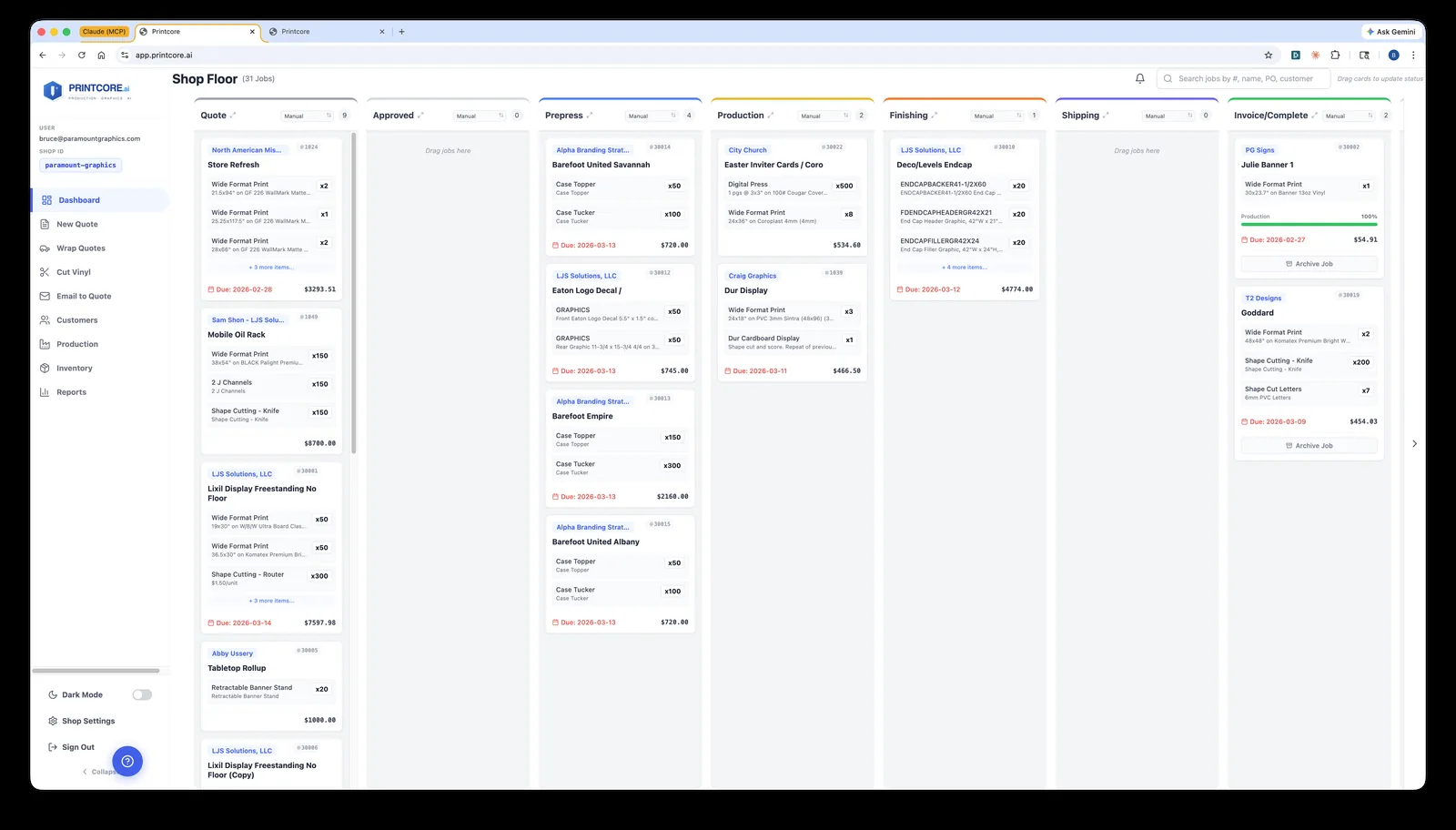The width and height of the screenshot is (1456, 830).
Task: Close the active Printcore browser tab
Action: tap(253, 32)
